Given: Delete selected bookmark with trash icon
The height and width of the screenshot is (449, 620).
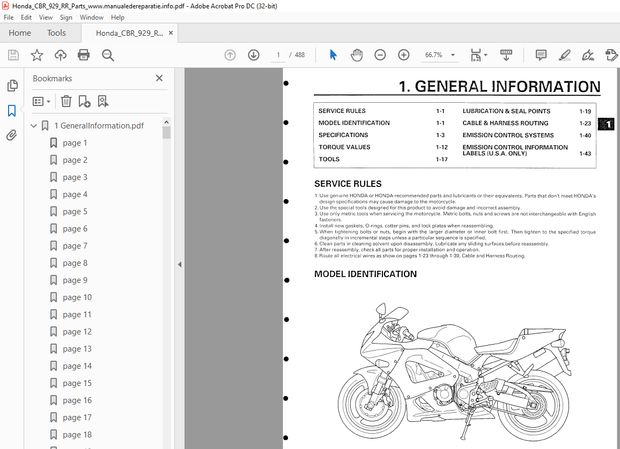Looking at the screenshot, I should pyautogui.click(x=66, y=102).
